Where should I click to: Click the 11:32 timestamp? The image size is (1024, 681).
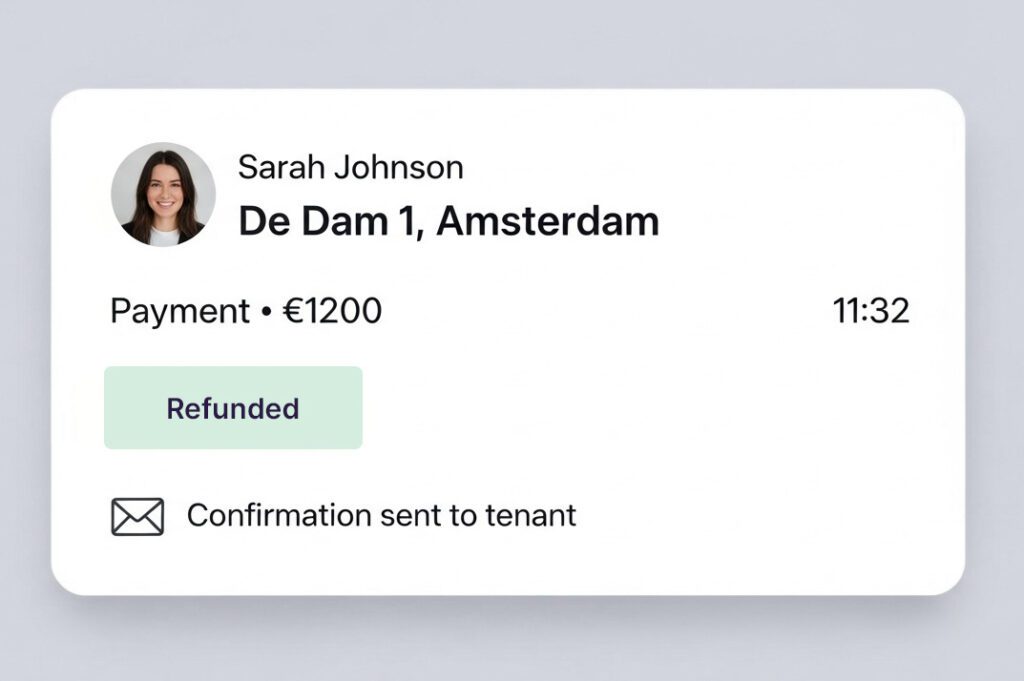pyautogui.click(x=873, y=310)
